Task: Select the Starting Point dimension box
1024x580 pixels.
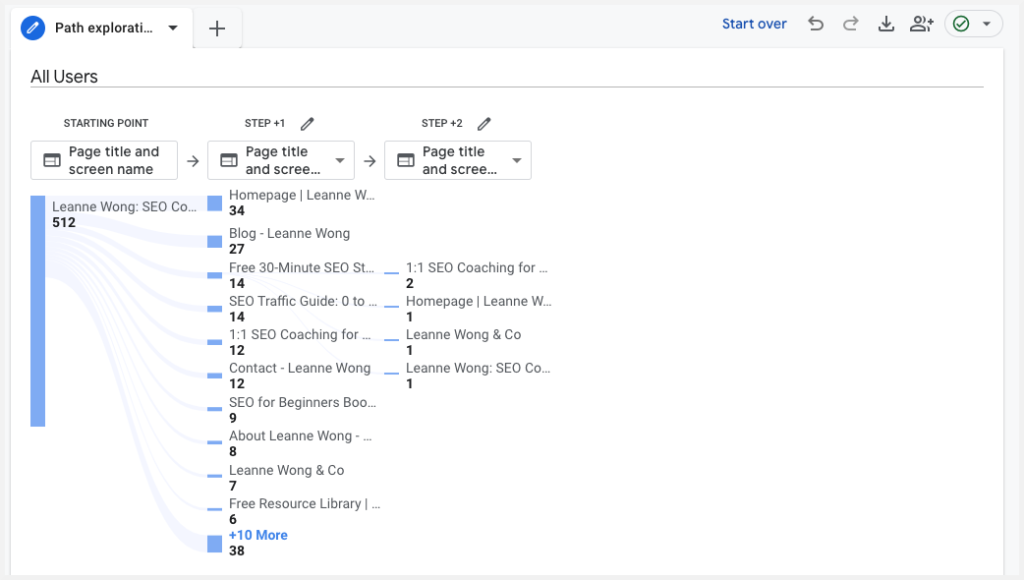Action: (x=104, y=160)
